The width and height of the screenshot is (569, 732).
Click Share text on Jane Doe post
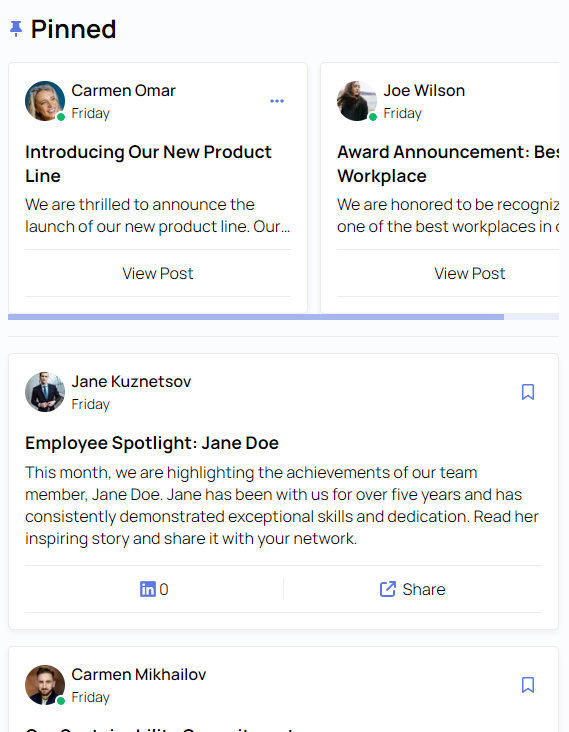tap(424, 589)
